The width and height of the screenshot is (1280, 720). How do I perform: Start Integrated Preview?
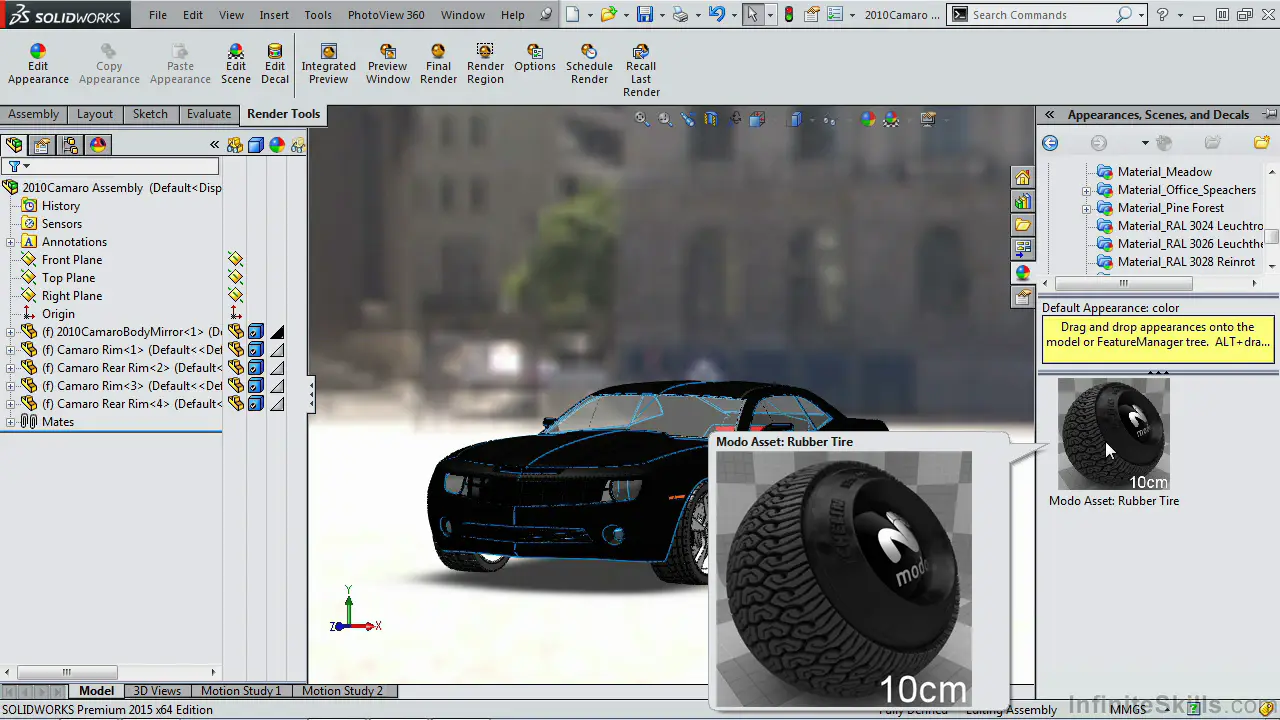pyautogui.click(x=328, y=65)
